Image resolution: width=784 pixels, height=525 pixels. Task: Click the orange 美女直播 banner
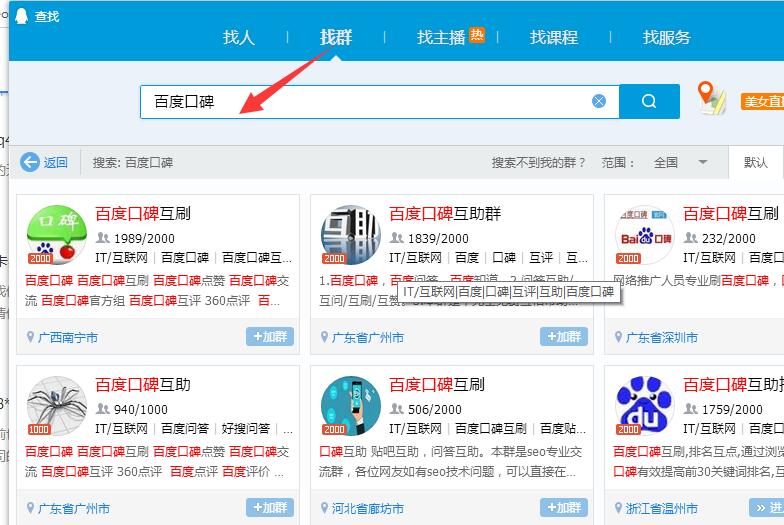[762, 102]
